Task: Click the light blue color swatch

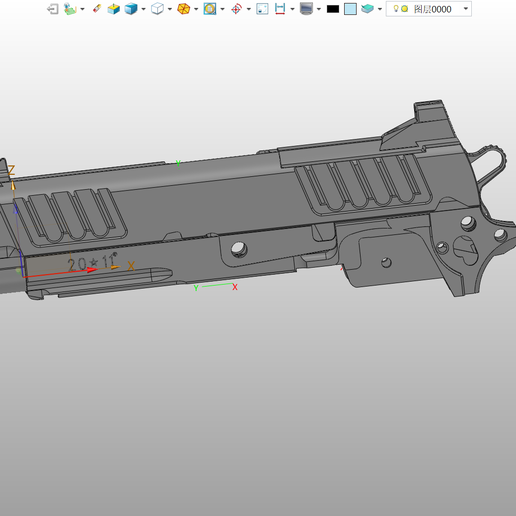Action: pyautogui.click(x=350, y=9)
